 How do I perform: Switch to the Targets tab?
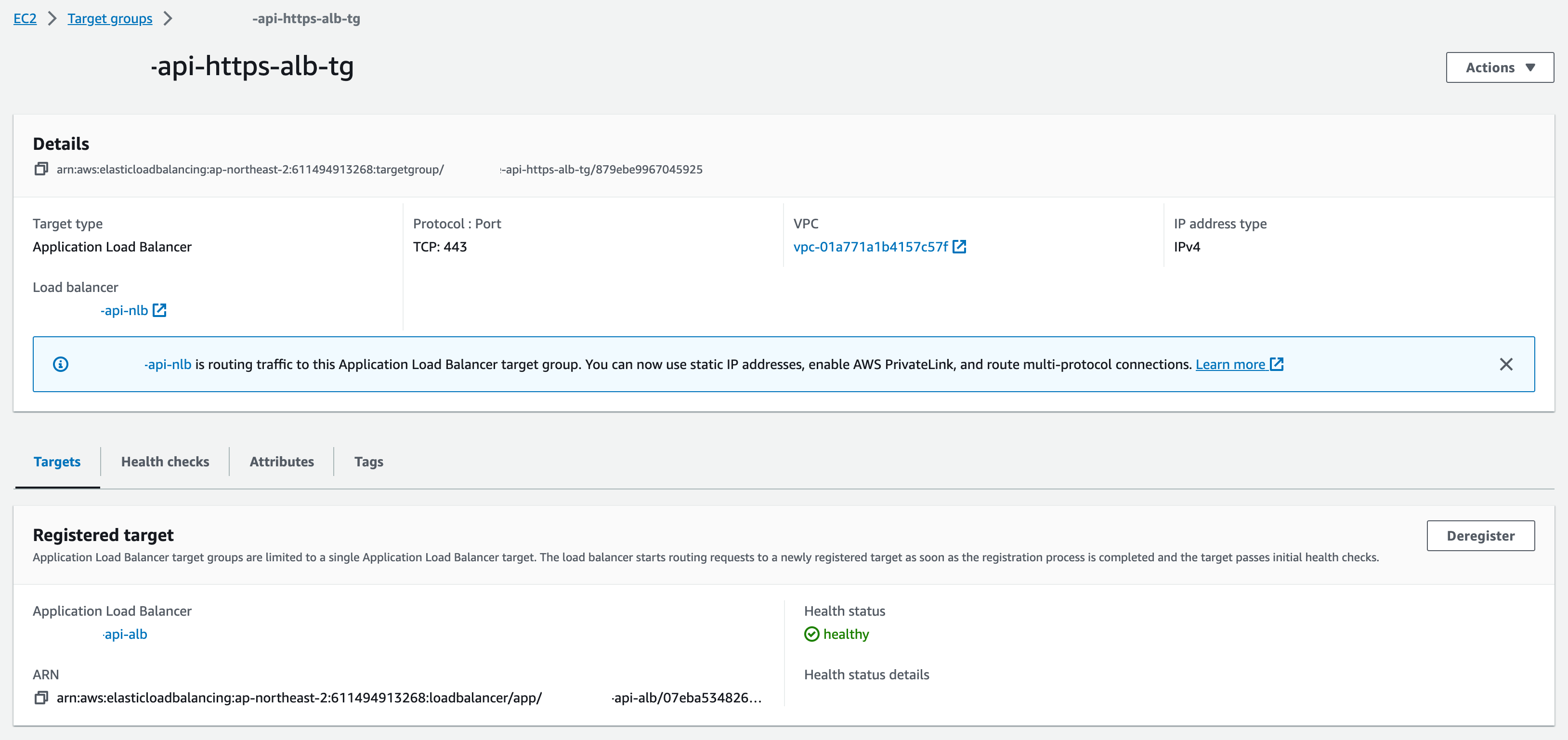coord(57,462)
